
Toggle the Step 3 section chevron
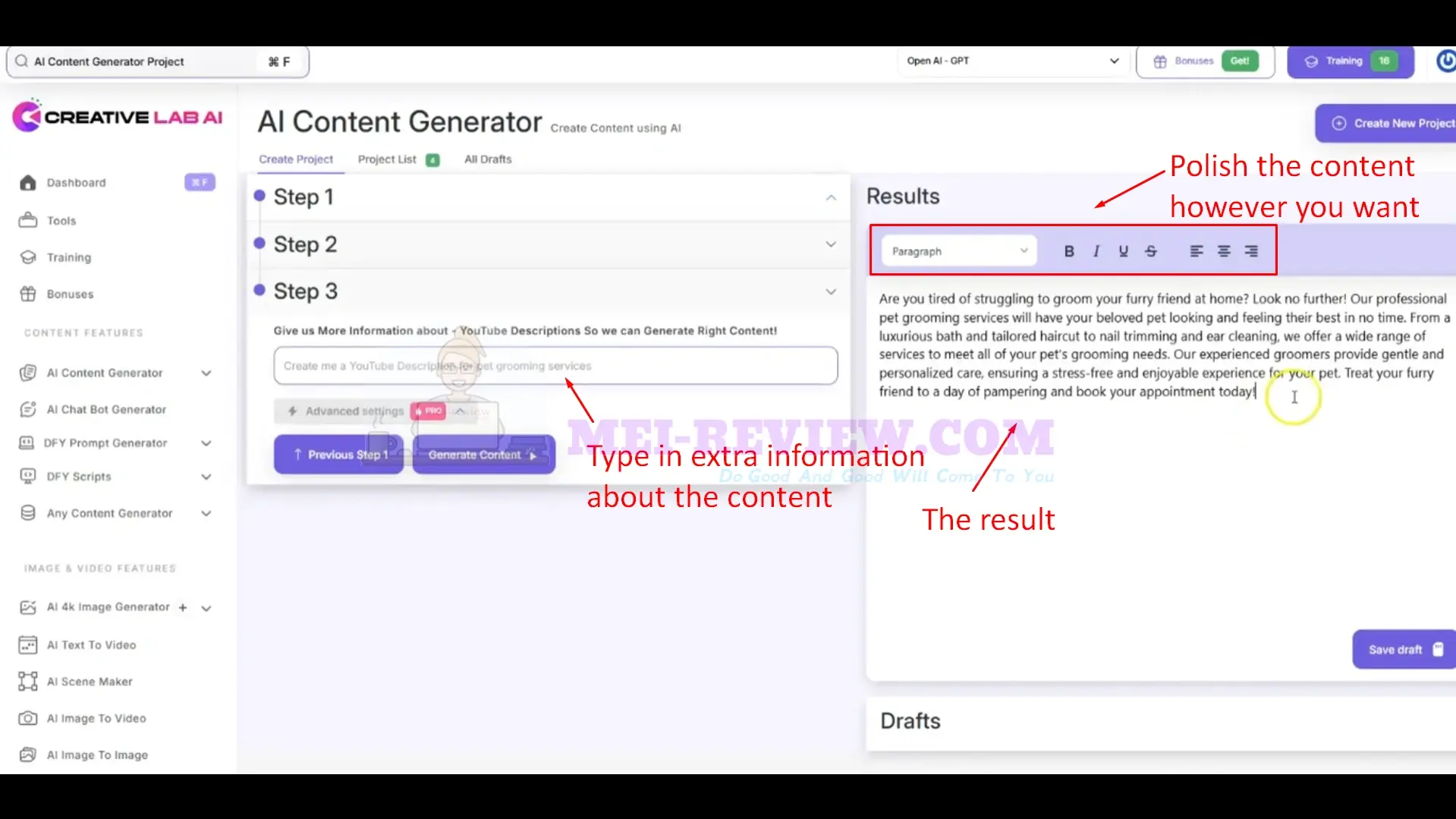pos(832,292)
